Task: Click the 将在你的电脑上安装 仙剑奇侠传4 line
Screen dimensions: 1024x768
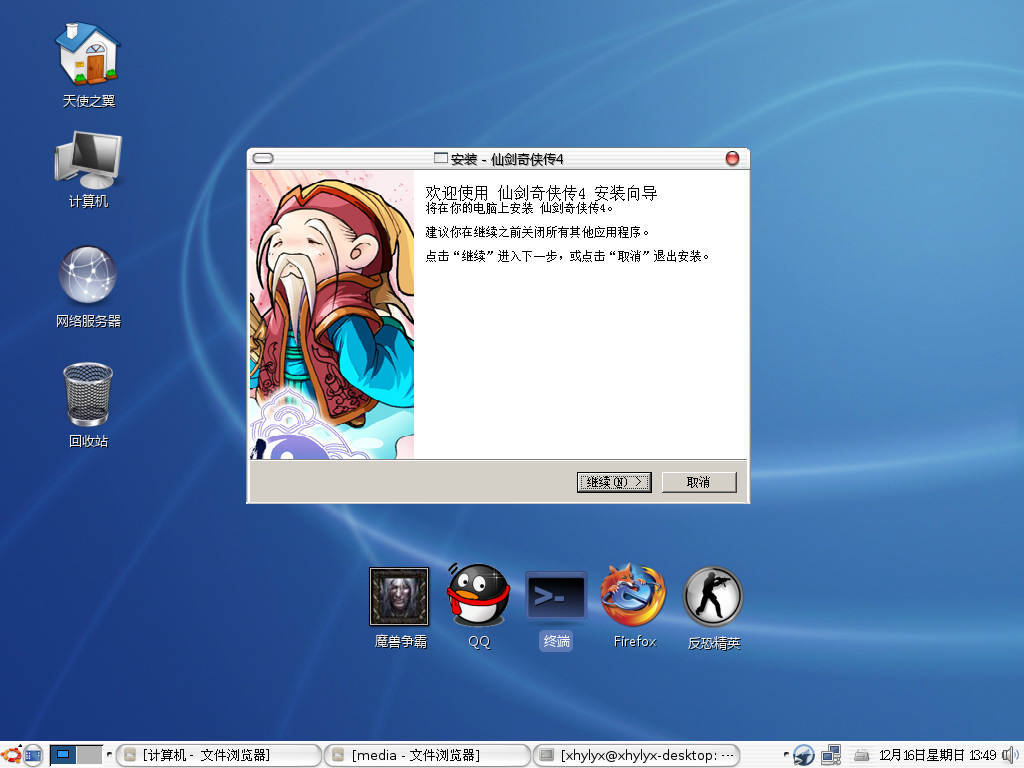Action: click(519, 208)
